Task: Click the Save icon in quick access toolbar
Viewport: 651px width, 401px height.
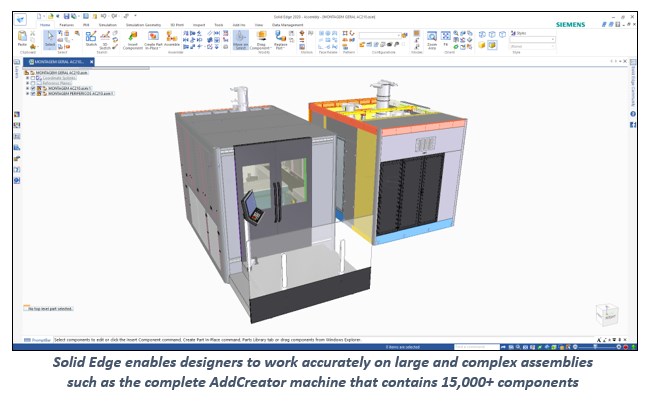Action: point(66,17)
